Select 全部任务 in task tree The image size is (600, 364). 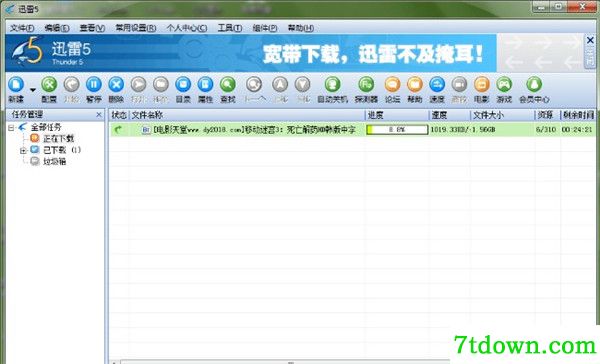click(x=46, y=127)
